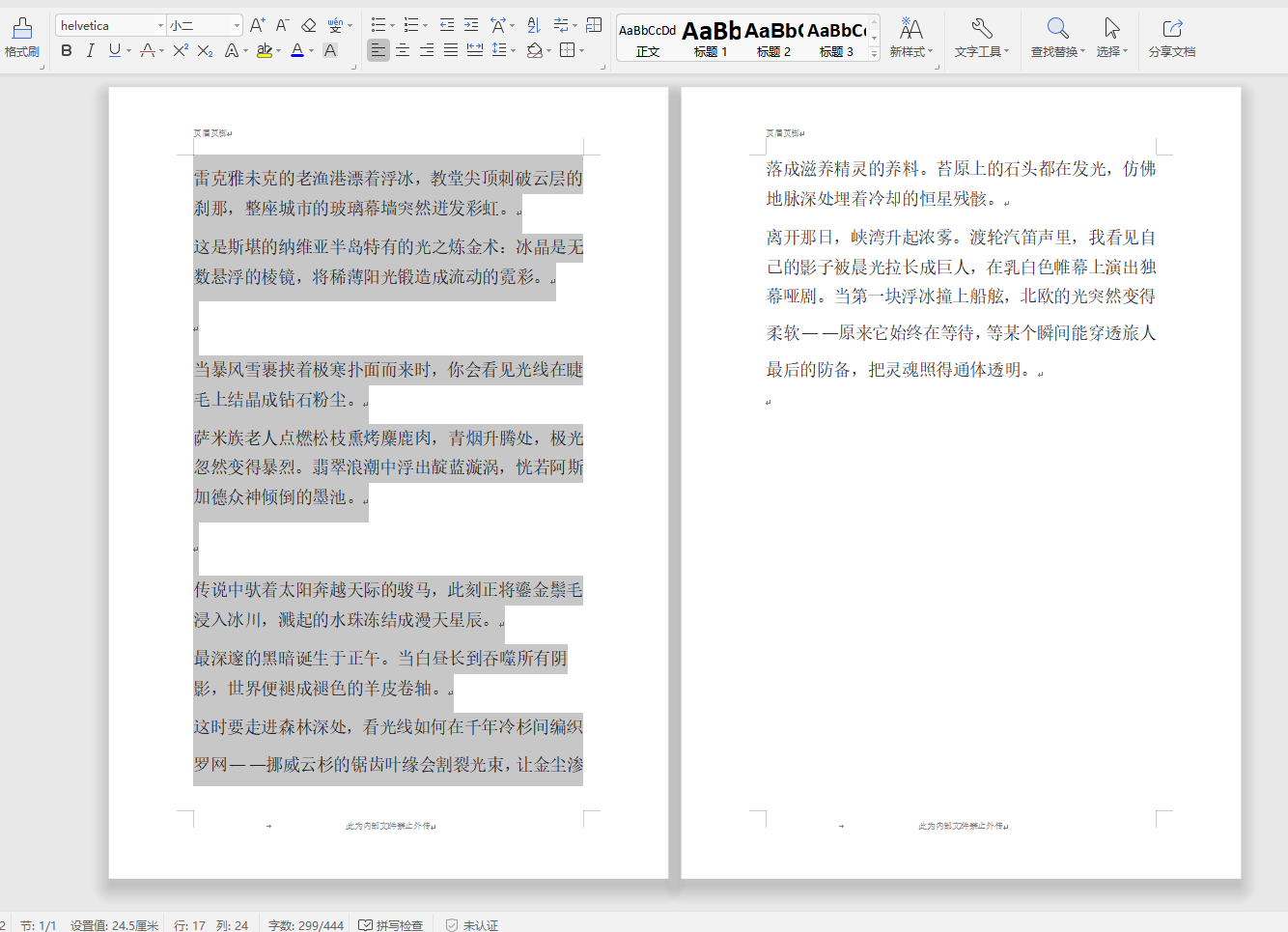Click the subscript icon

coord(204,50)
